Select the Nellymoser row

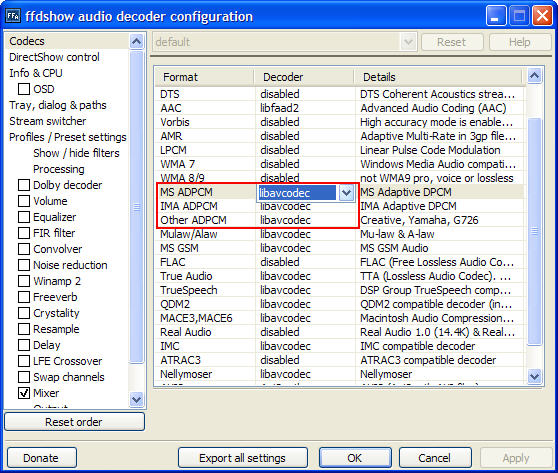pos(339,374)
